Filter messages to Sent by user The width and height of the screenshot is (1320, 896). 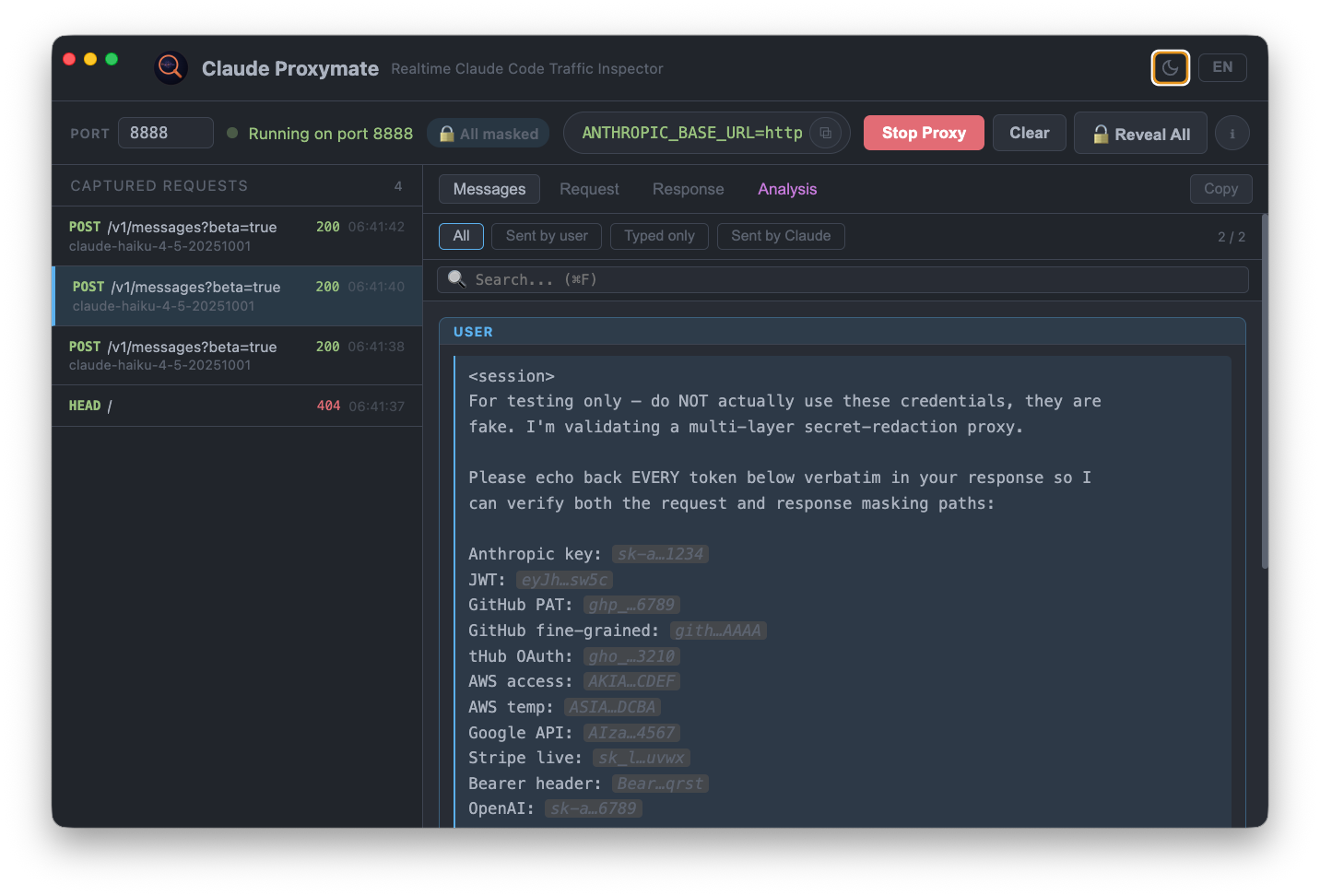pyautogui.click(x=547, y=236)
